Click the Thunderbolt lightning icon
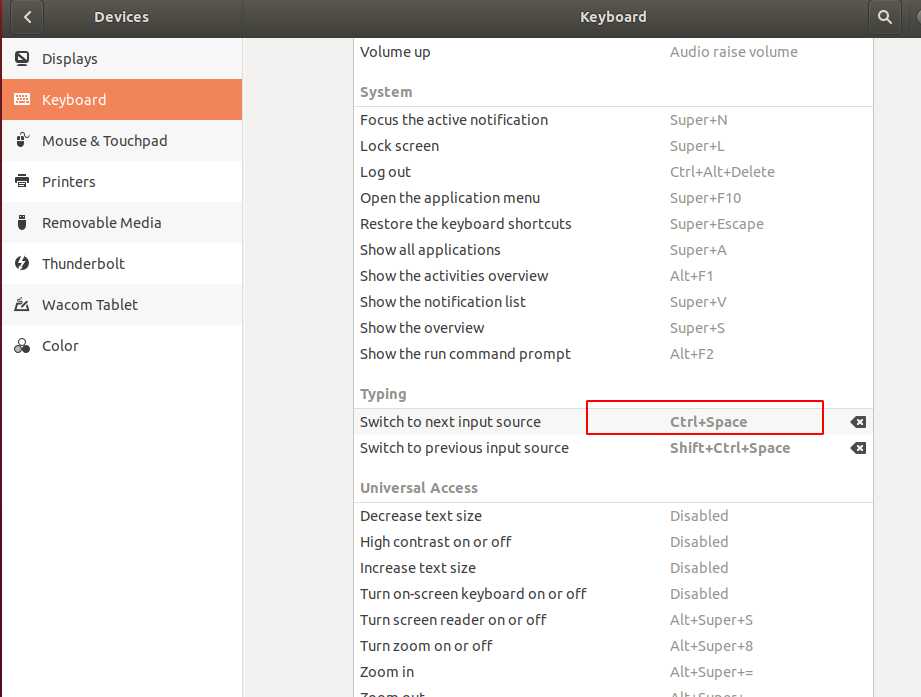The image size is (921, 697). pos(22,263)
